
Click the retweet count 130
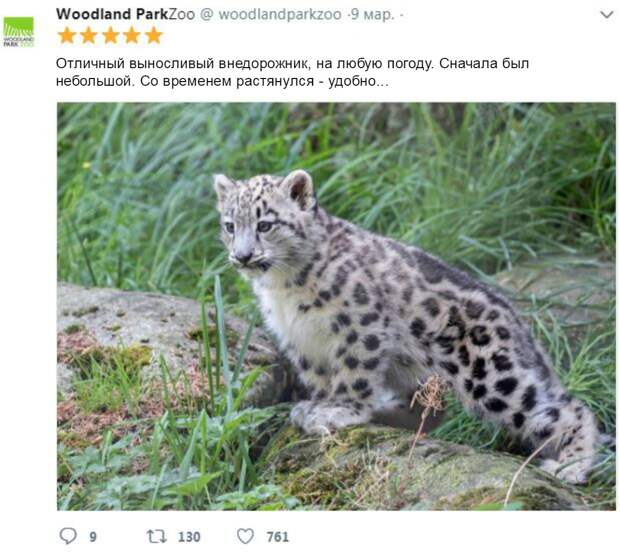click(189, 537)
